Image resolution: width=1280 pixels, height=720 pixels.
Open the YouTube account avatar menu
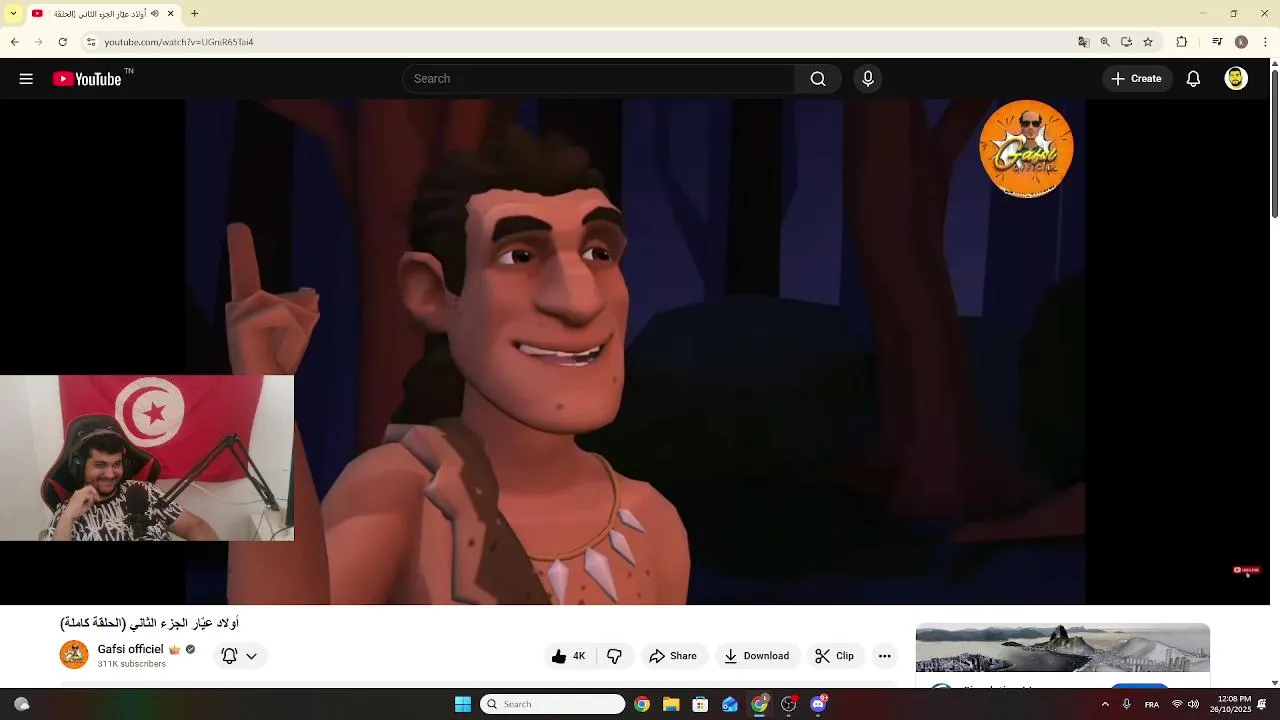(x=1236, y=79)
